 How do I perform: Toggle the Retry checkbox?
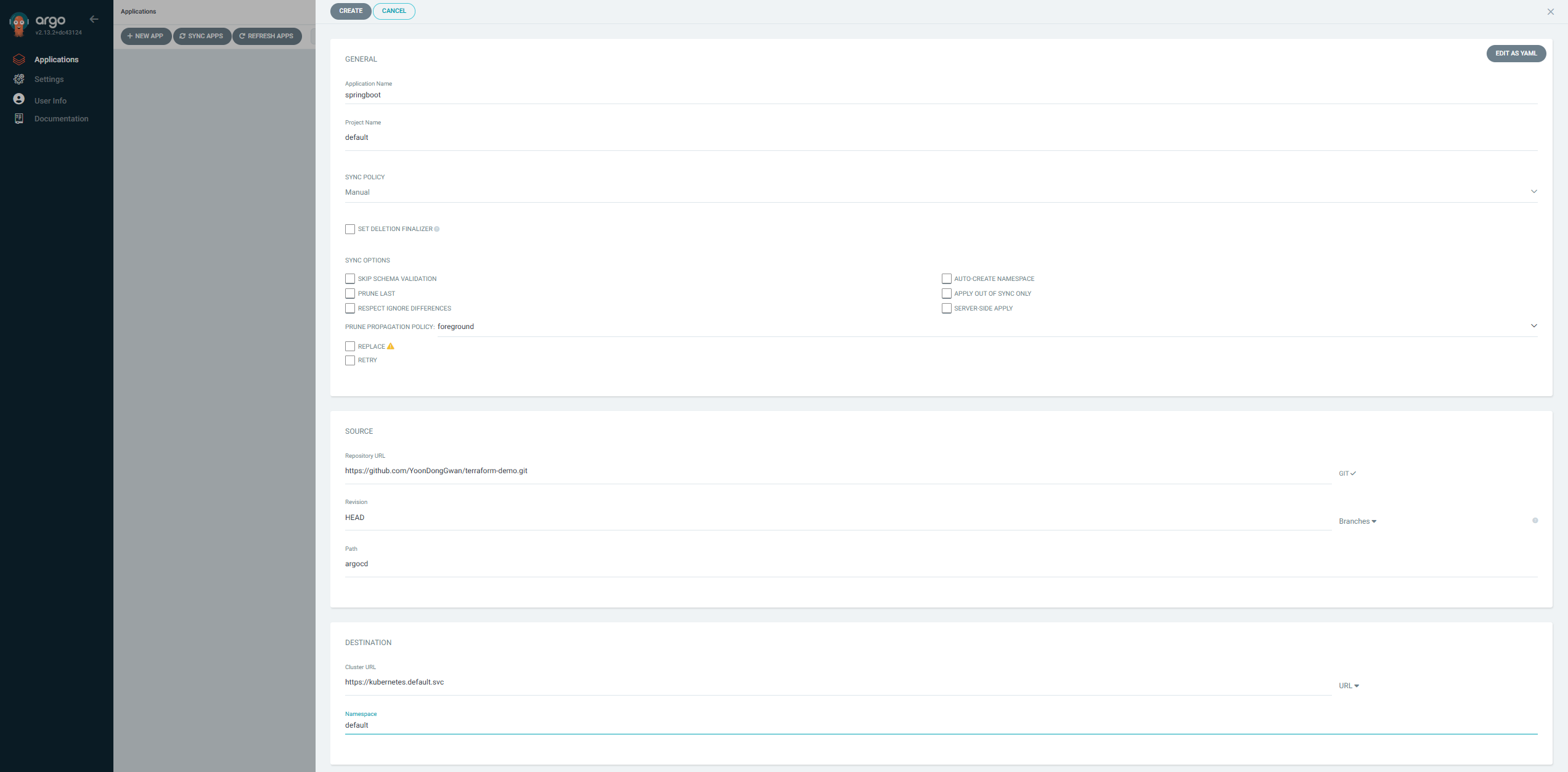pyautogui.click(x=350, y=360)
